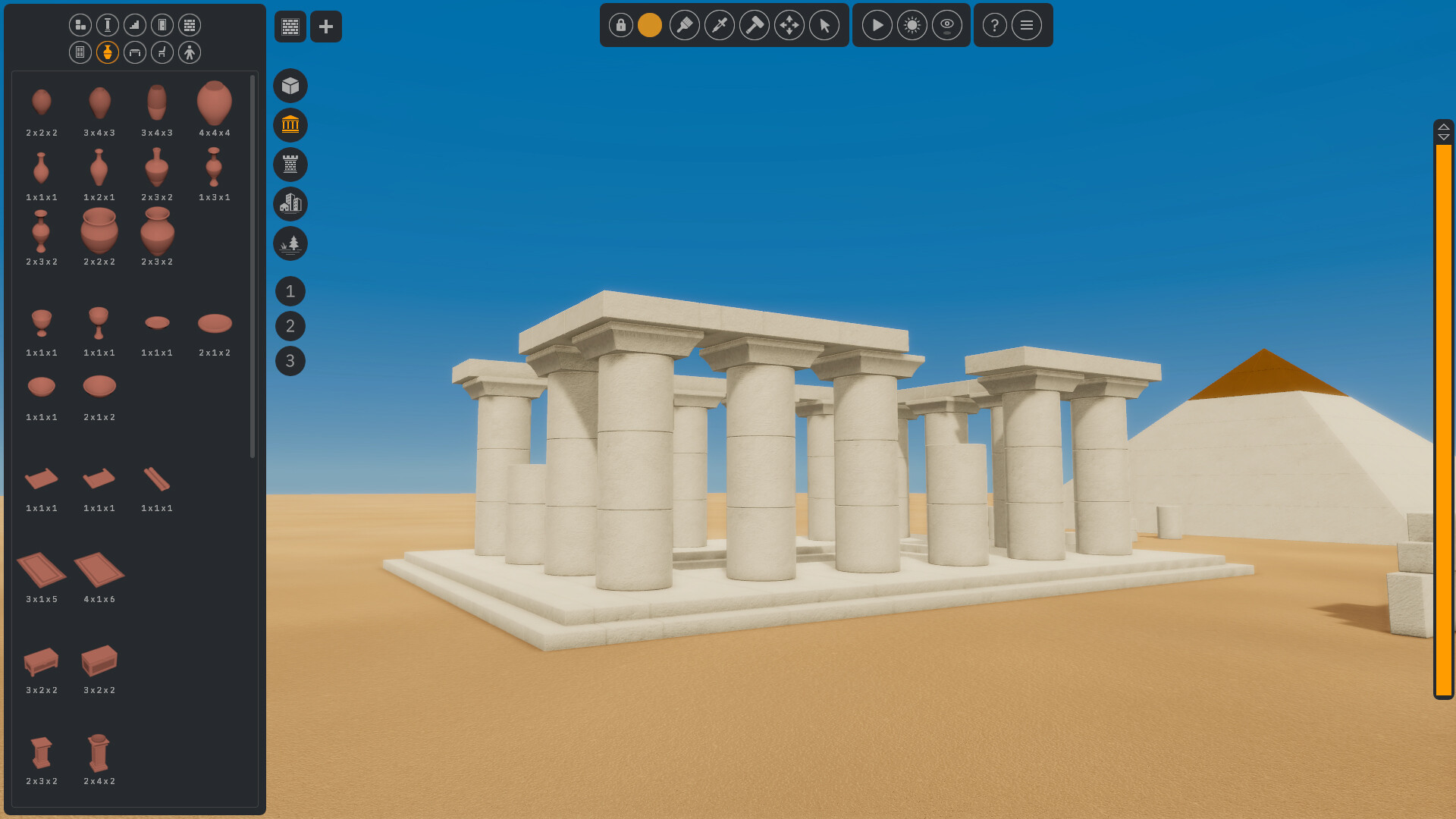Select the hammer tool

755,25
